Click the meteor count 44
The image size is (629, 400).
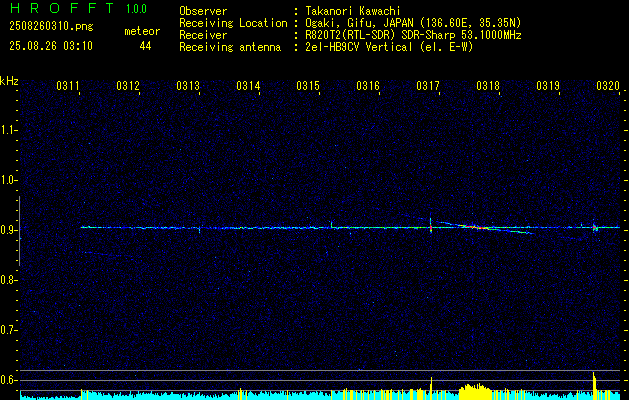(x=145, y=46)
